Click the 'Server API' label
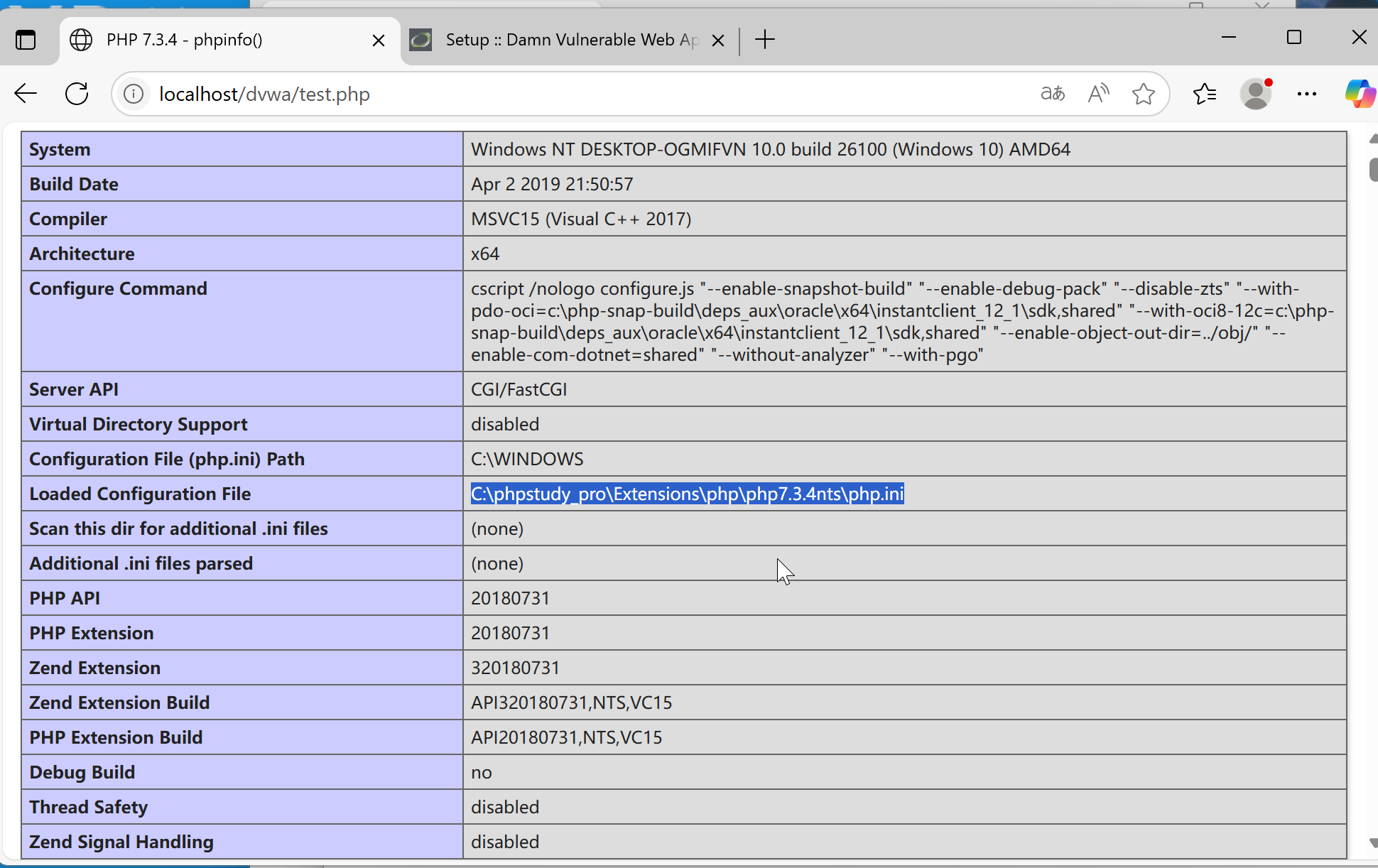This screenshot has height=868, width=1378. [74, 389]
